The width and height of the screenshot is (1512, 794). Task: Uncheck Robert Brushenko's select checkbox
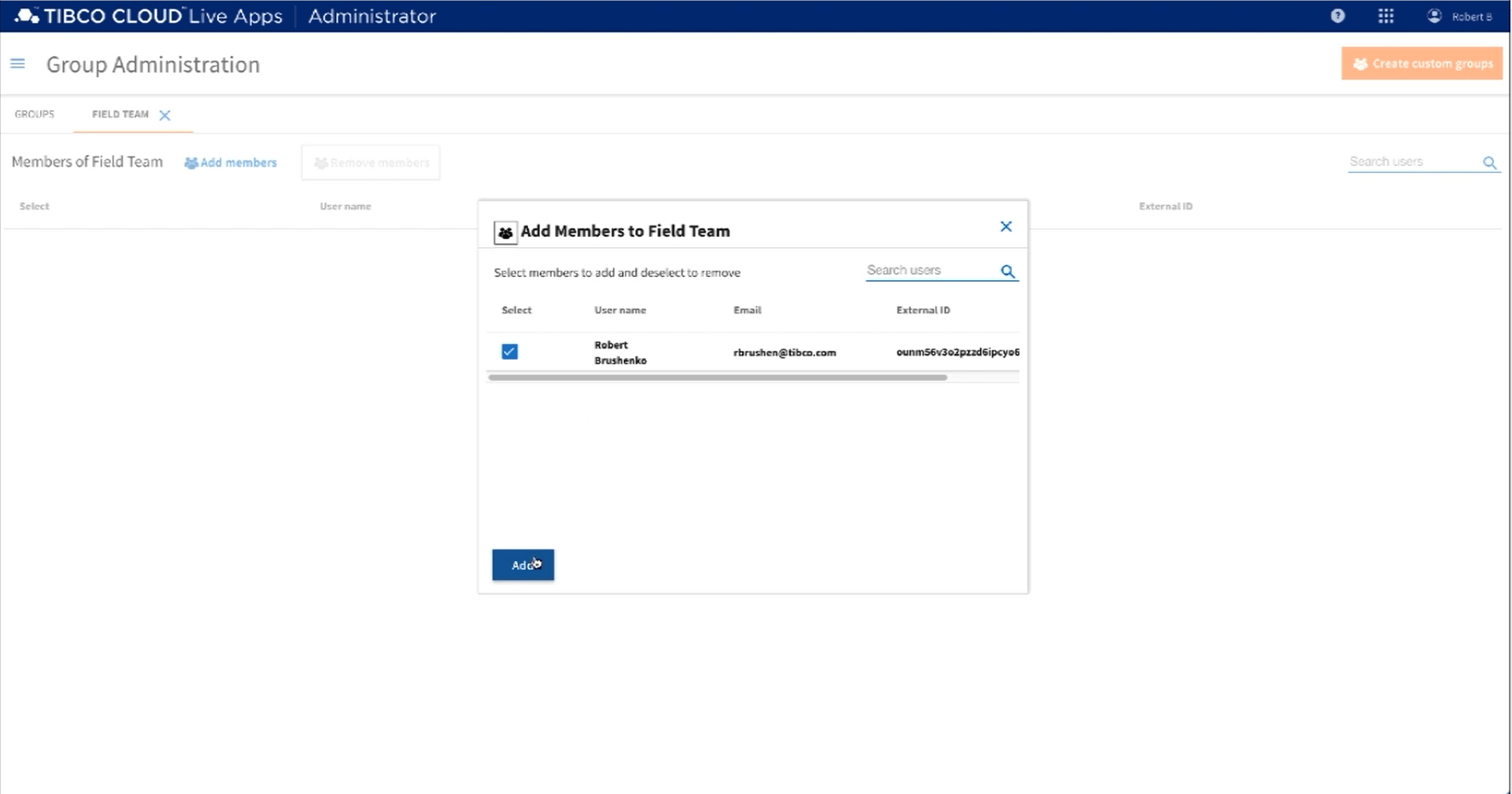click(509, 352)
